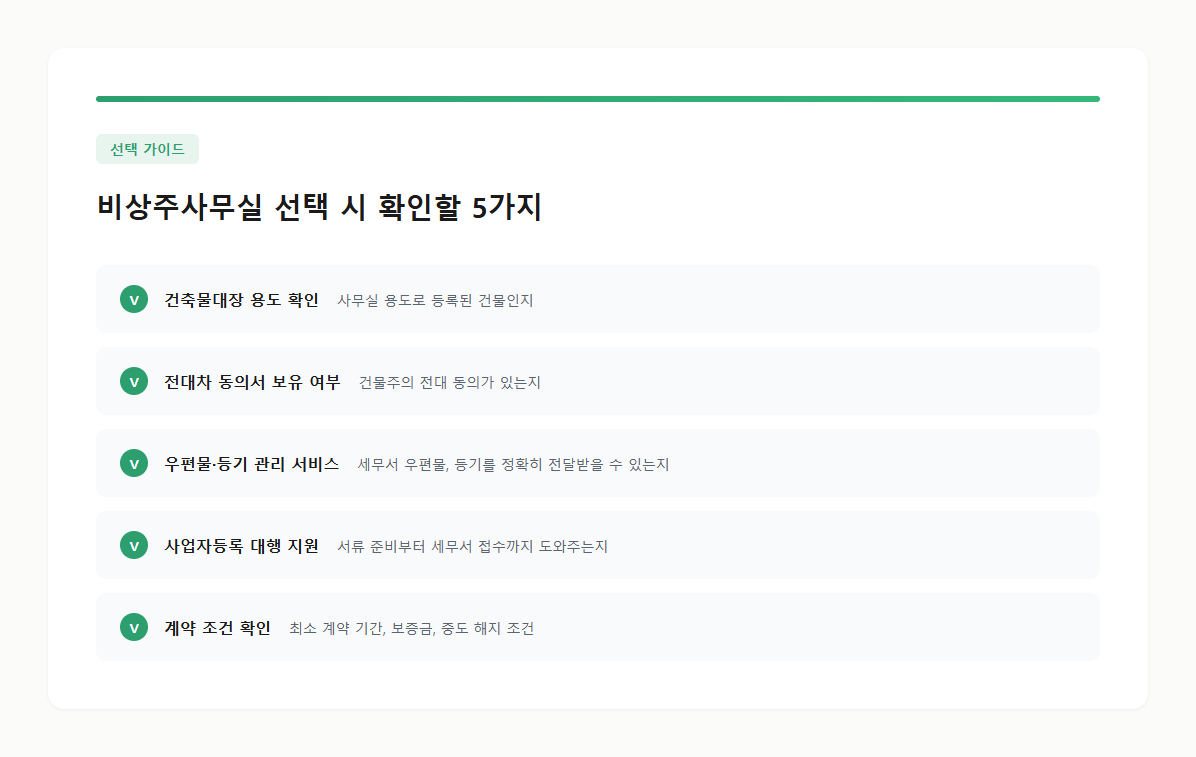Image resolution: width=1196 pixels, height=757 pixels.
Task: Click the green check icon on the third checklist row
Action: pyautogui.click(x=134, y=463)
